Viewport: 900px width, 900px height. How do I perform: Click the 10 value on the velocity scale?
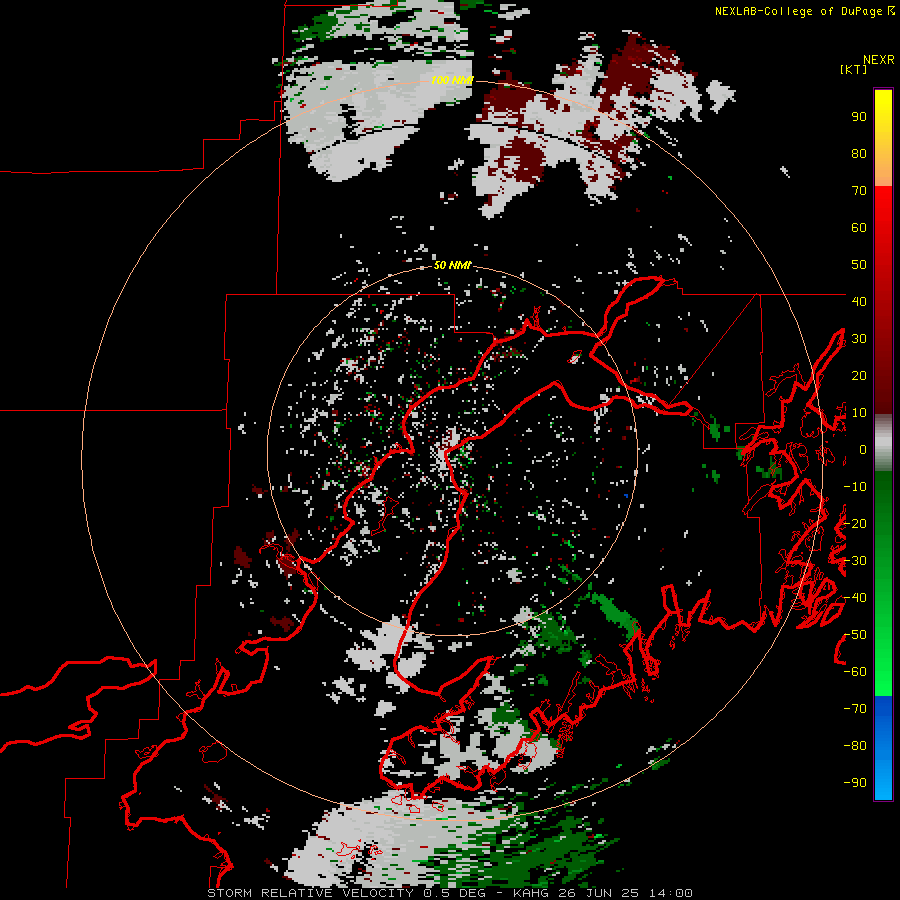(x=859, y=413)
